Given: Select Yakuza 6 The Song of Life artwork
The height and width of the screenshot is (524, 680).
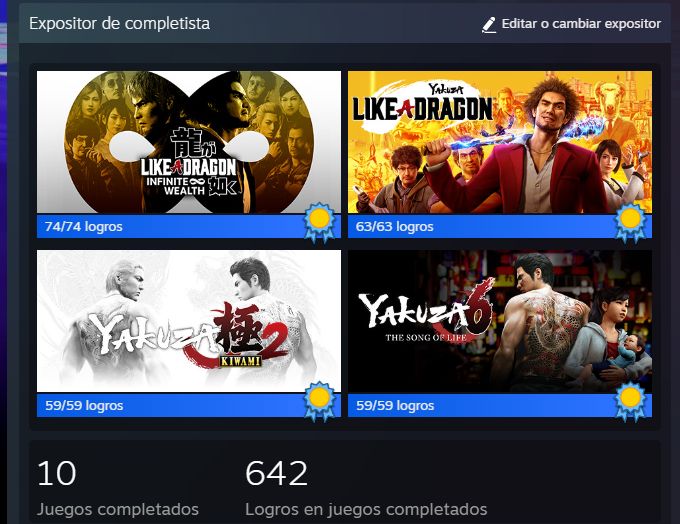Looking at the screenshot, I should [500, 321].
